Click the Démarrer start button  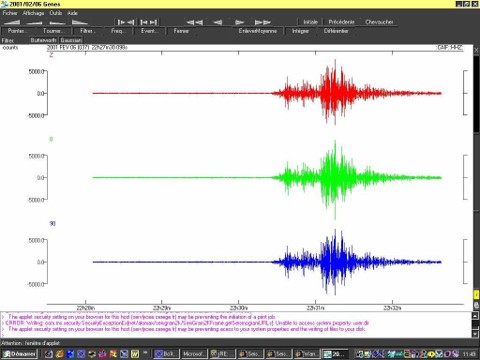click(x=19, y=354)
